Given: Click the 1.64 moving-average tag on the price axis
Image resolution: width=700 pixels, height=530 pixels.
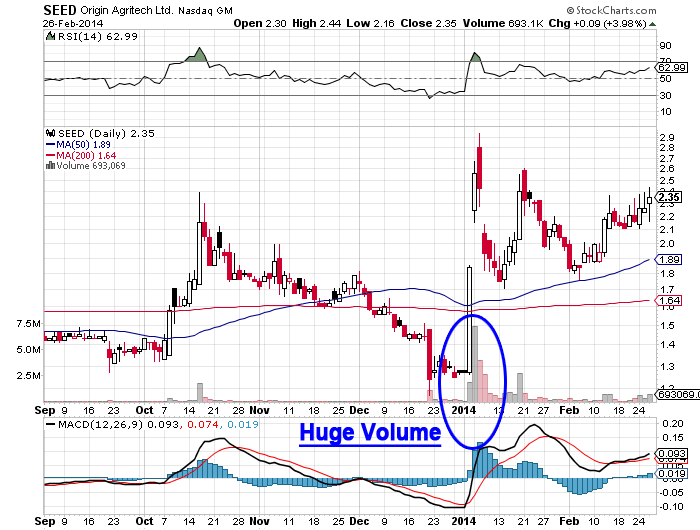Looking at the screenshot, I should click(x=669, y=300).
